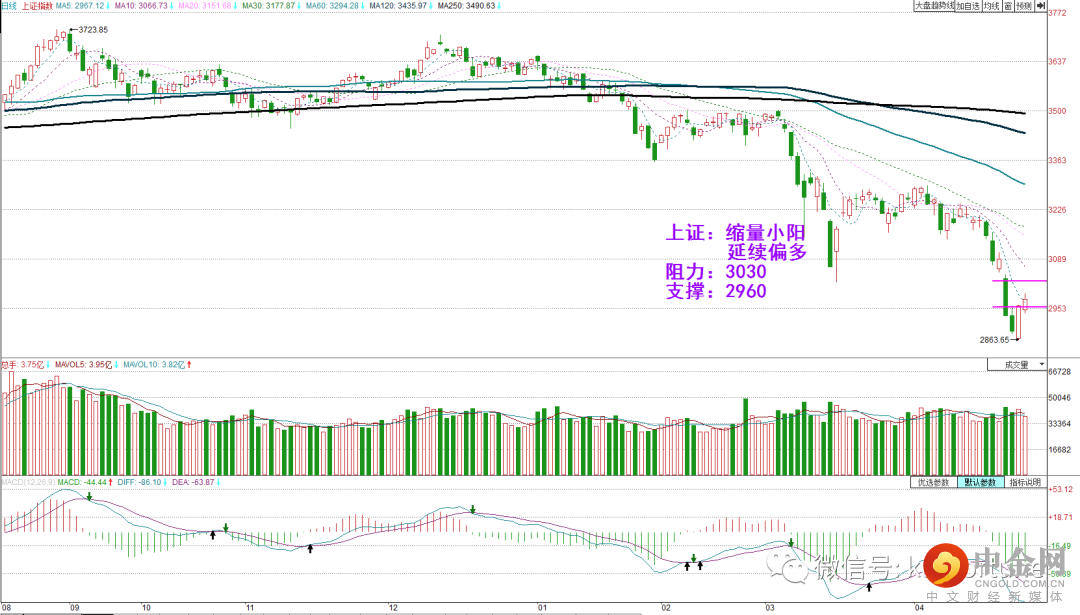Viewport: 1080px width, 615px height.
Task: Click the 2863.65 low price label
Action: coord(994,340)
